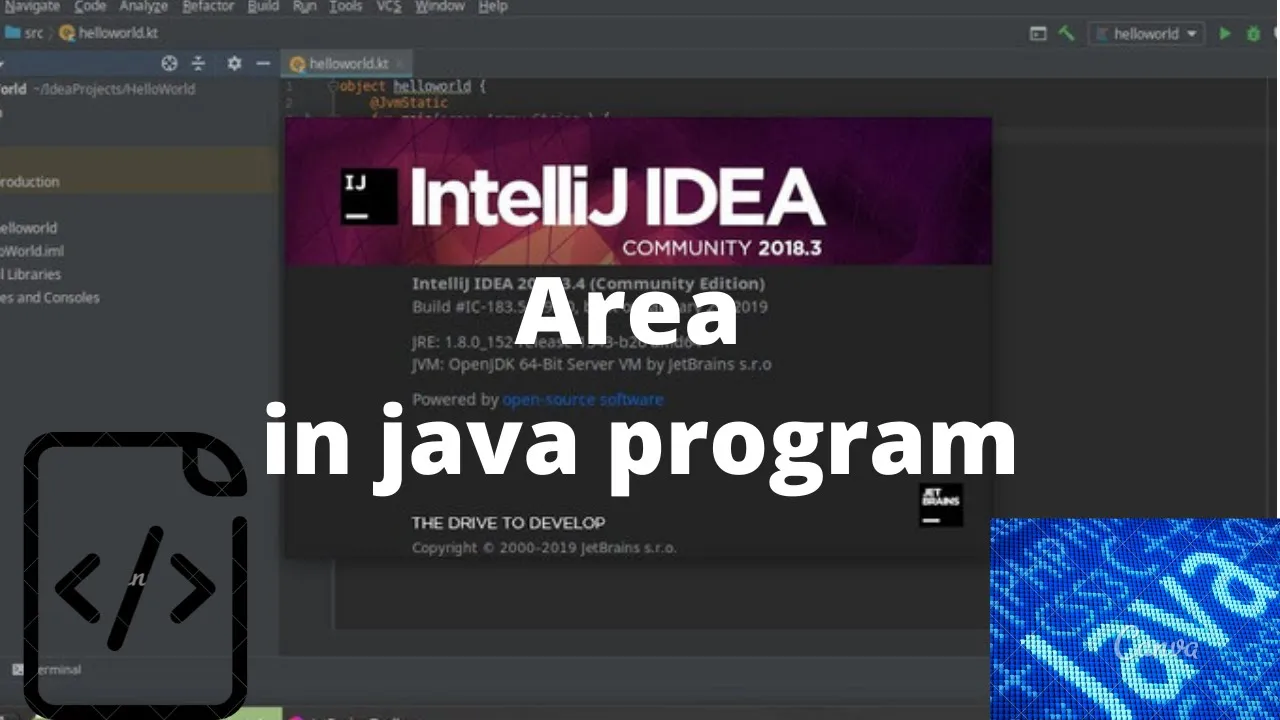Image resolution: width=1280 pixels, height=720 pixels.
Task: Toggle code folding arrow beside object helloworld
Action: 333,87
